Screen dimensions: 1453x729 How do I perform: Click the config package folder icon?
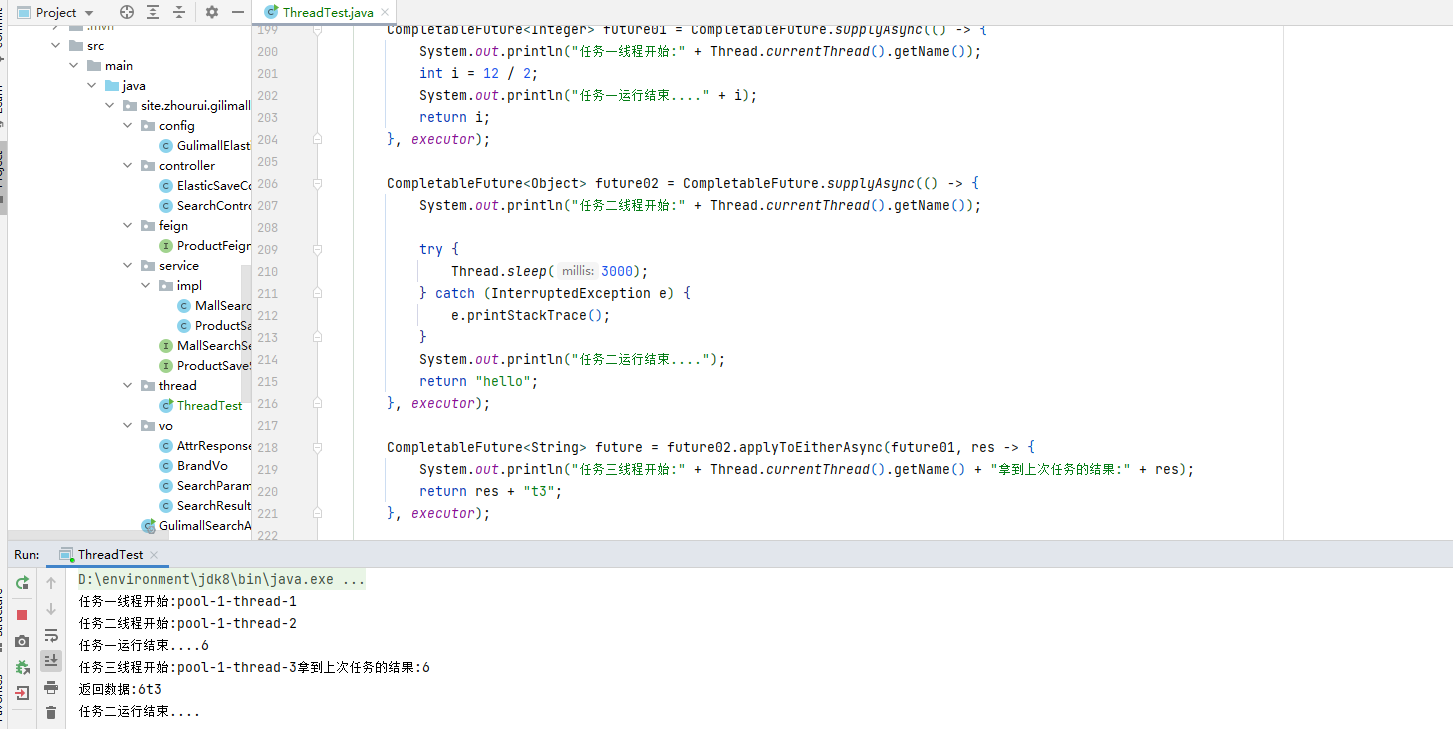tap(148, 125)
